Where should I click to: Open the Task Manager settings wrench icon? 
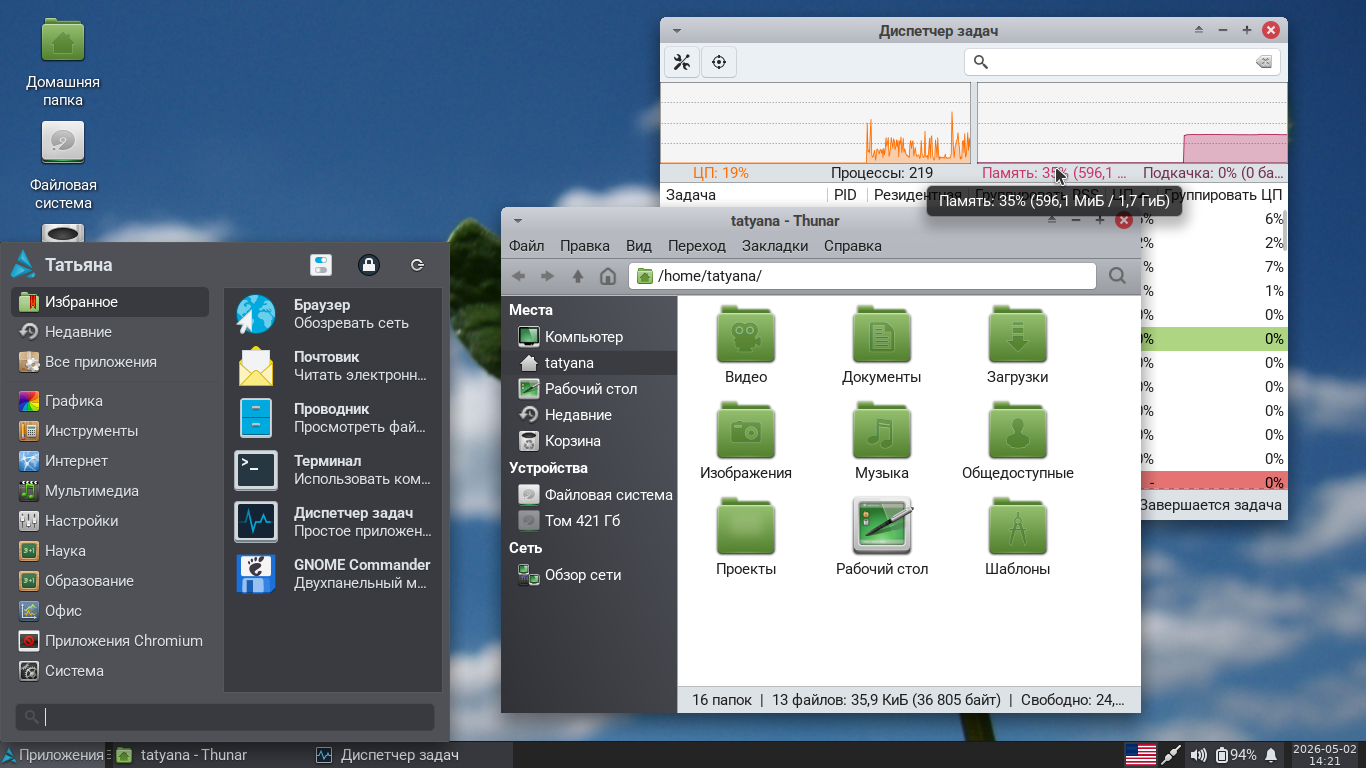click(682, 62)
